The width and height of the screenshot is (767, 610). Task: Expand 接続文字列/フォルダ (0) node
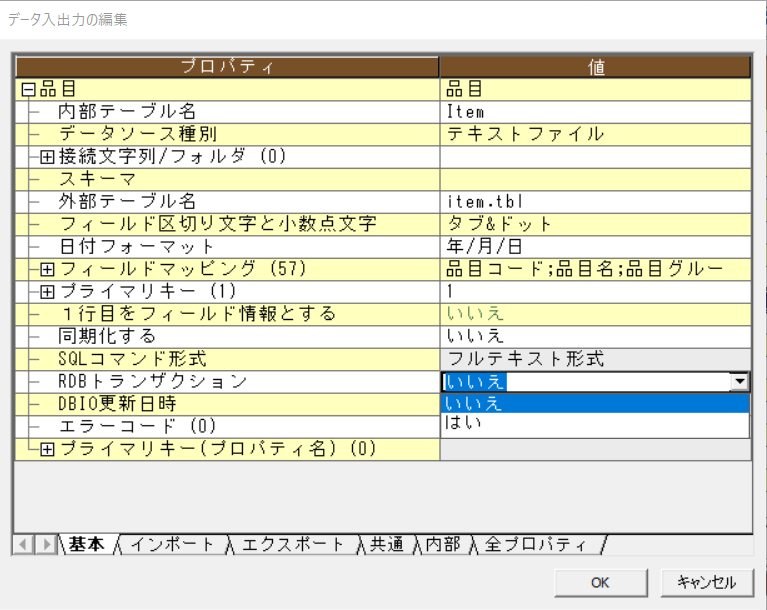(x=47, y=157)
